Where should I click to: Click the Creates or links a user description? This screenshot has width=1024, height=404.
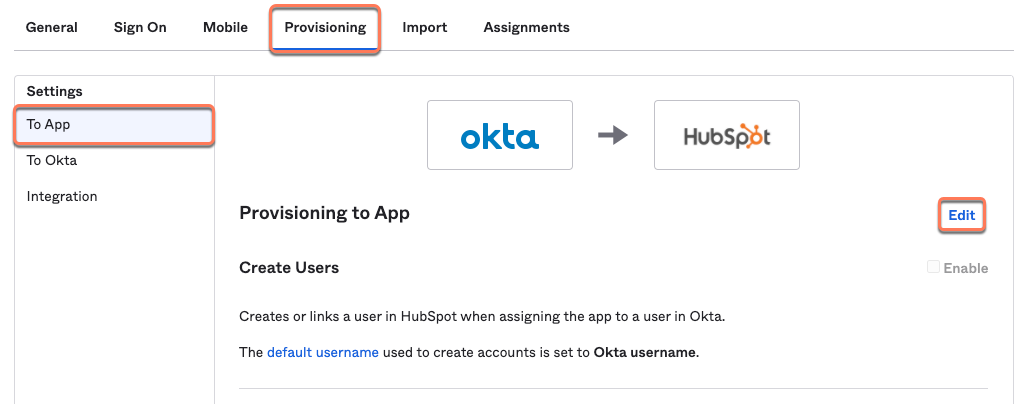482,317
